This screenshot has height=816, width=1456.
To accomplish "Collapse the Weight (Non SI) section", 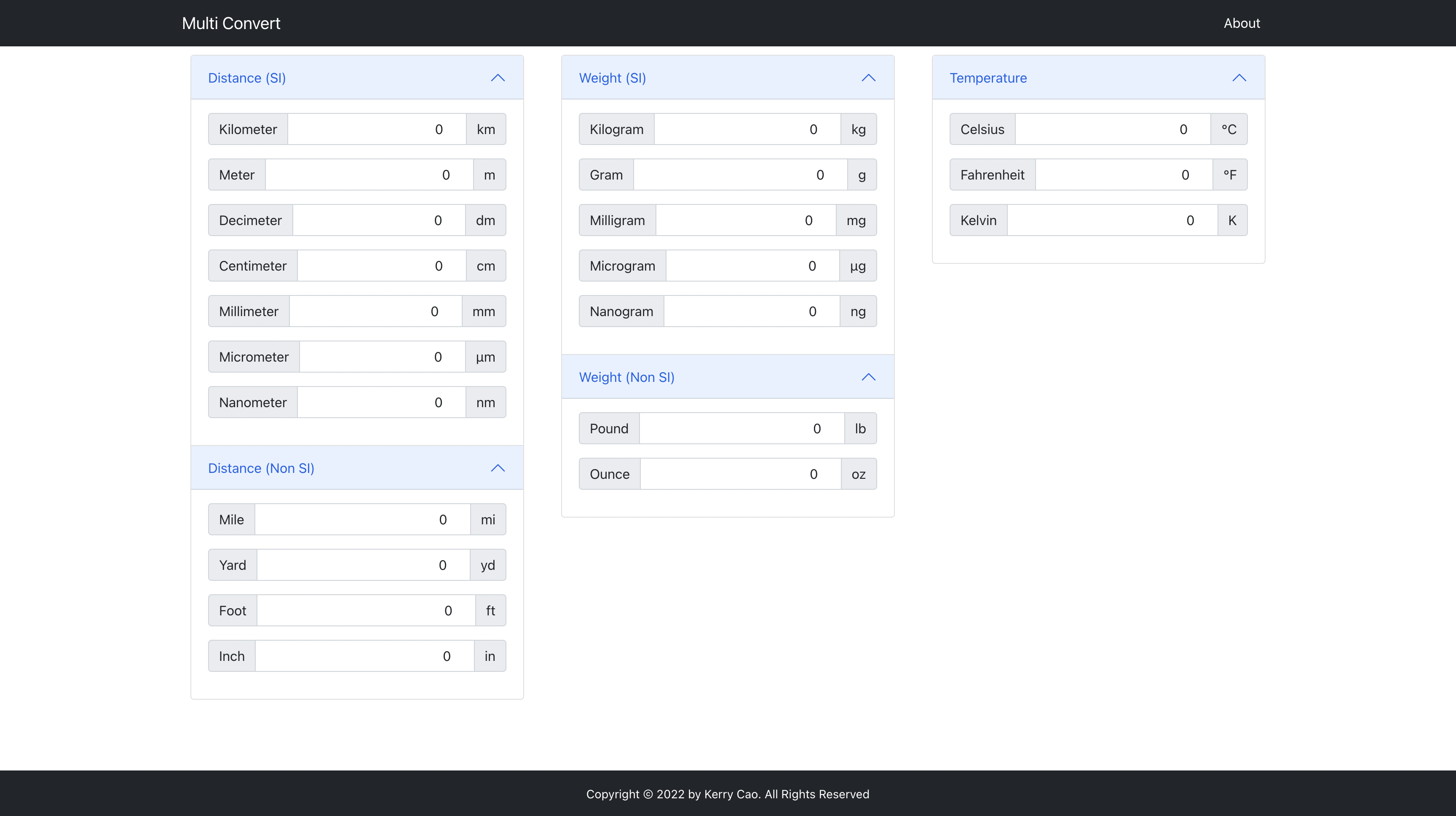I will (x=868, y=377).
